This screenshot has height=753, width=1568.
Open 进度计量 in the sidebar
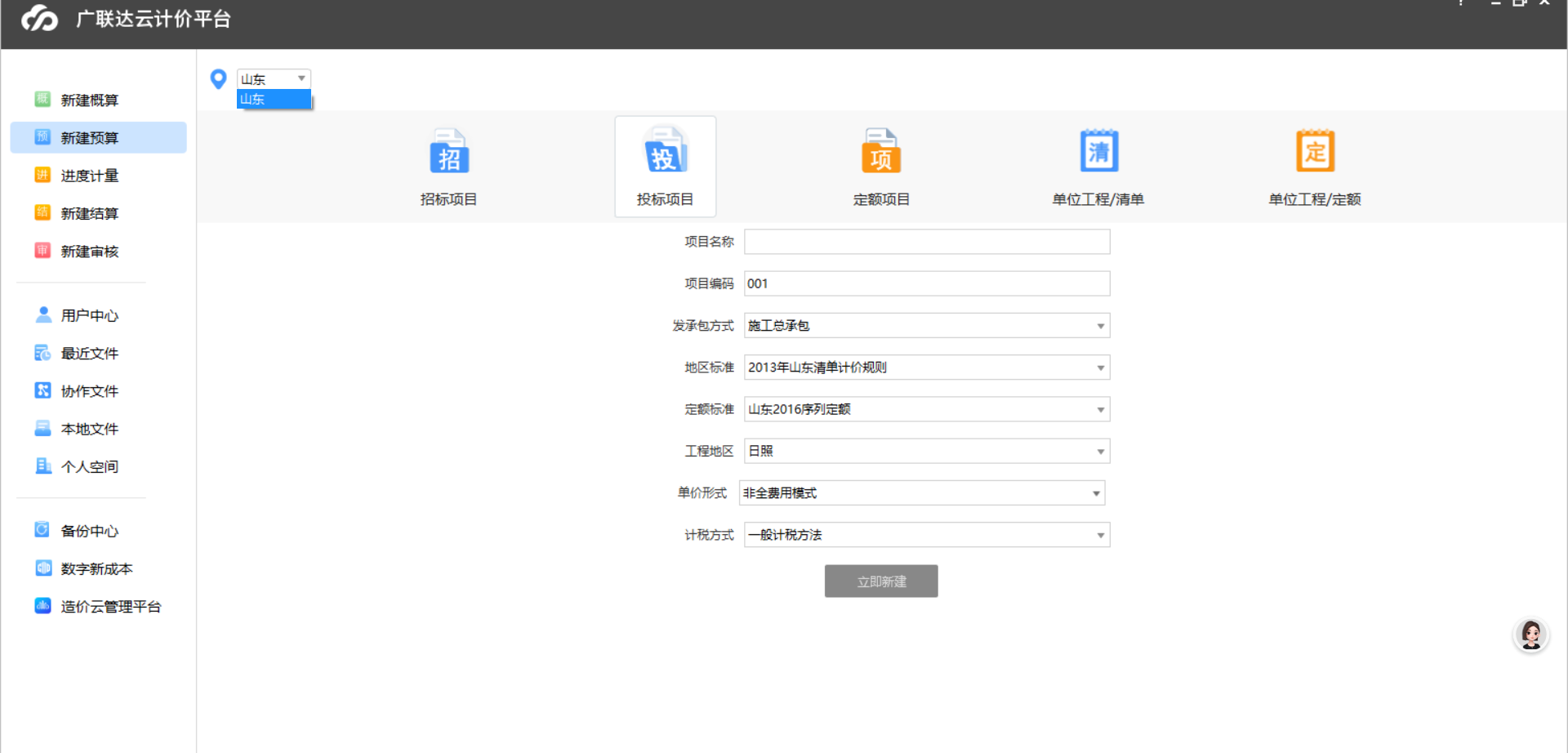[89, 176]
